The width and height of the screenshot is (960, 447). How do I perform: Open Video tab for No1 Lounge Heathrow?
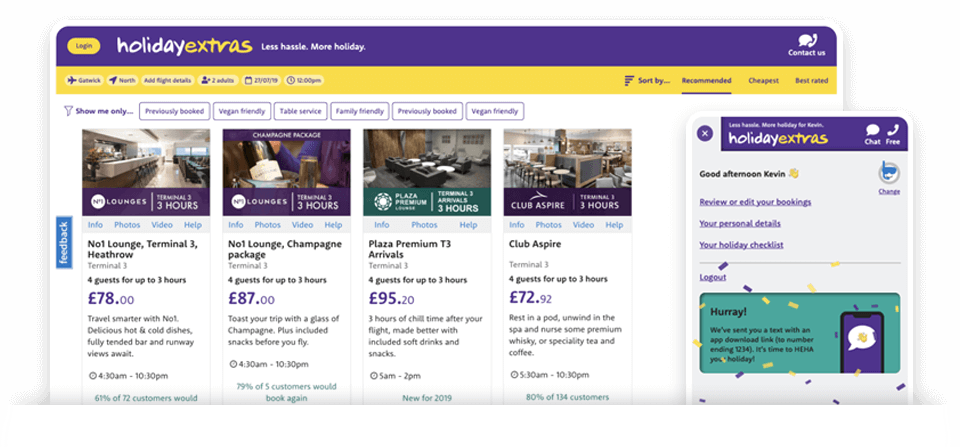(162, 225)
